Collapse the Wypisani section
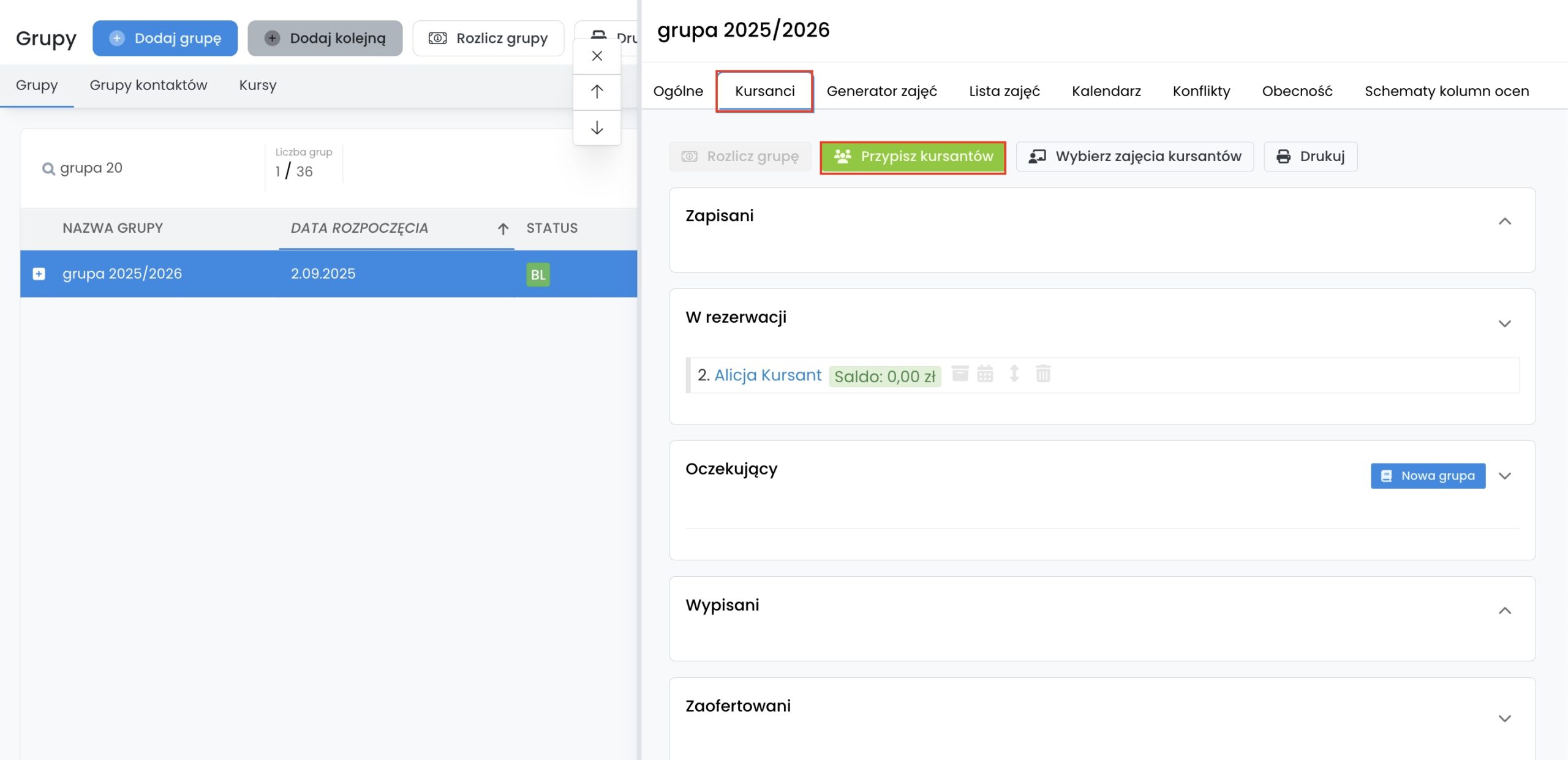 point(1504,611)
